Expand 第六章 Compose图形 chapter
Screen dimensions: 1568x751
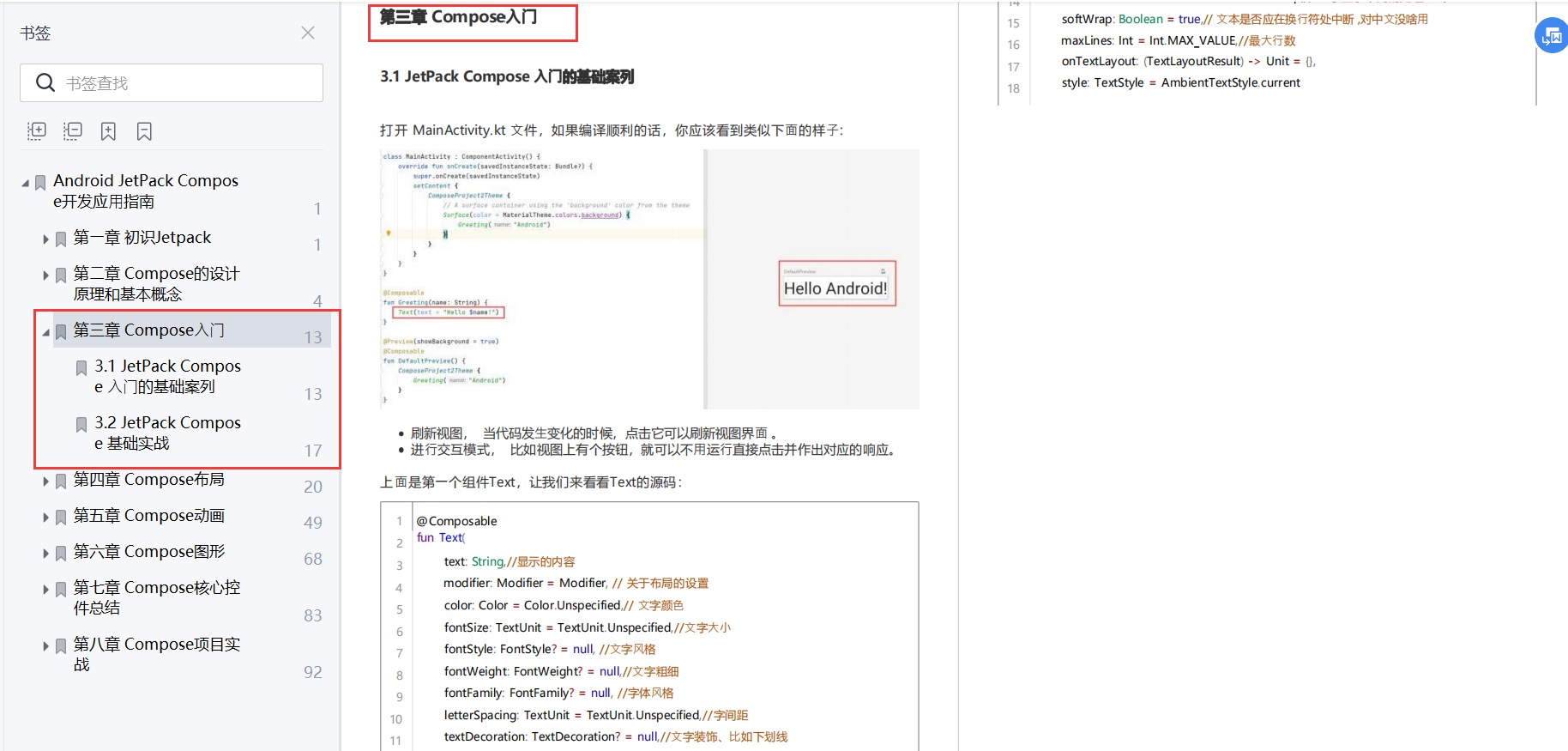point(45,554)
